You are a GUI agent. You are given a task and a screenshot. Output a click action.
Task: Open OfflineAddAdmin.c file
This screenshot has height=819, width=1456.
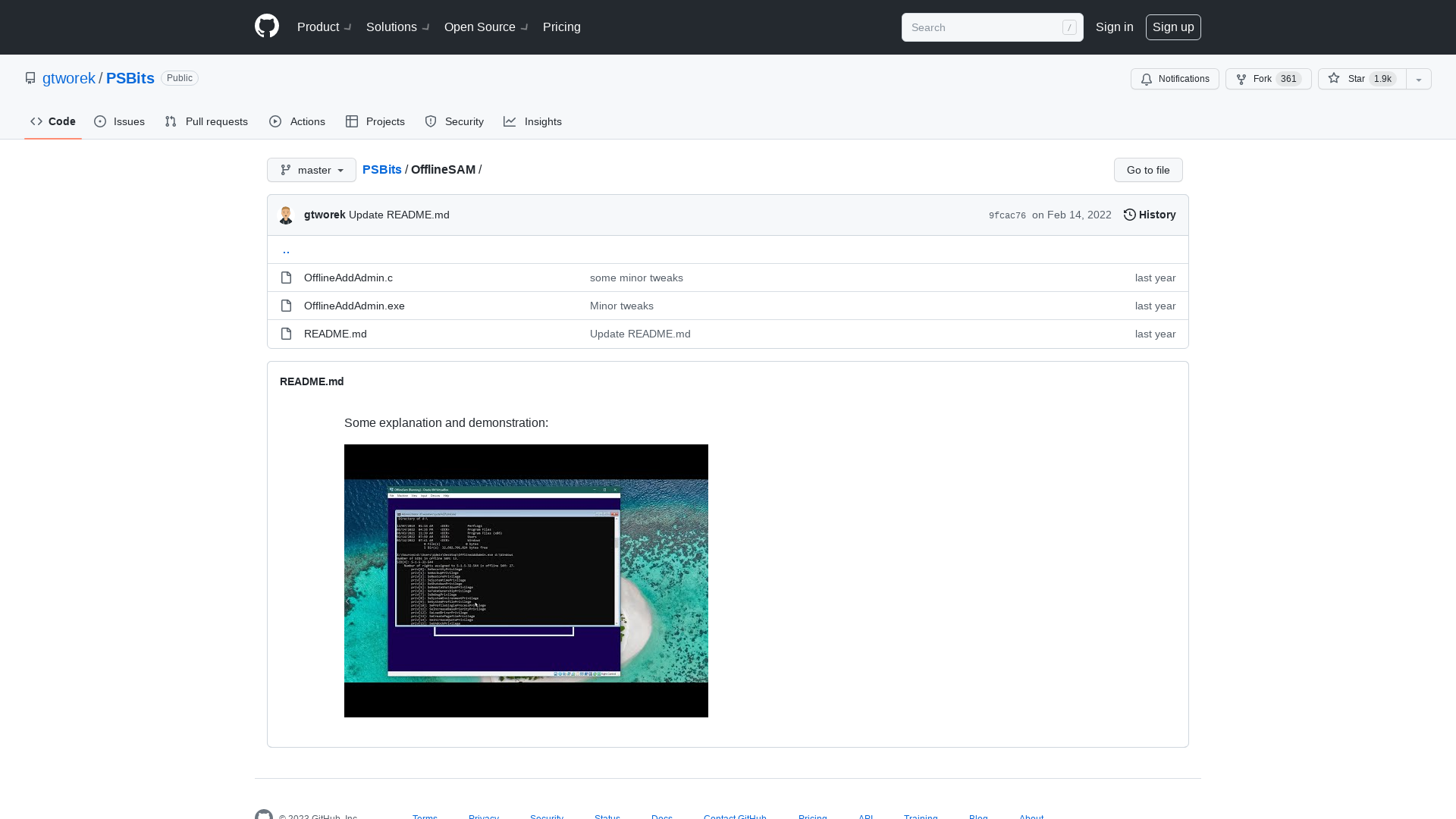[348, 278]
